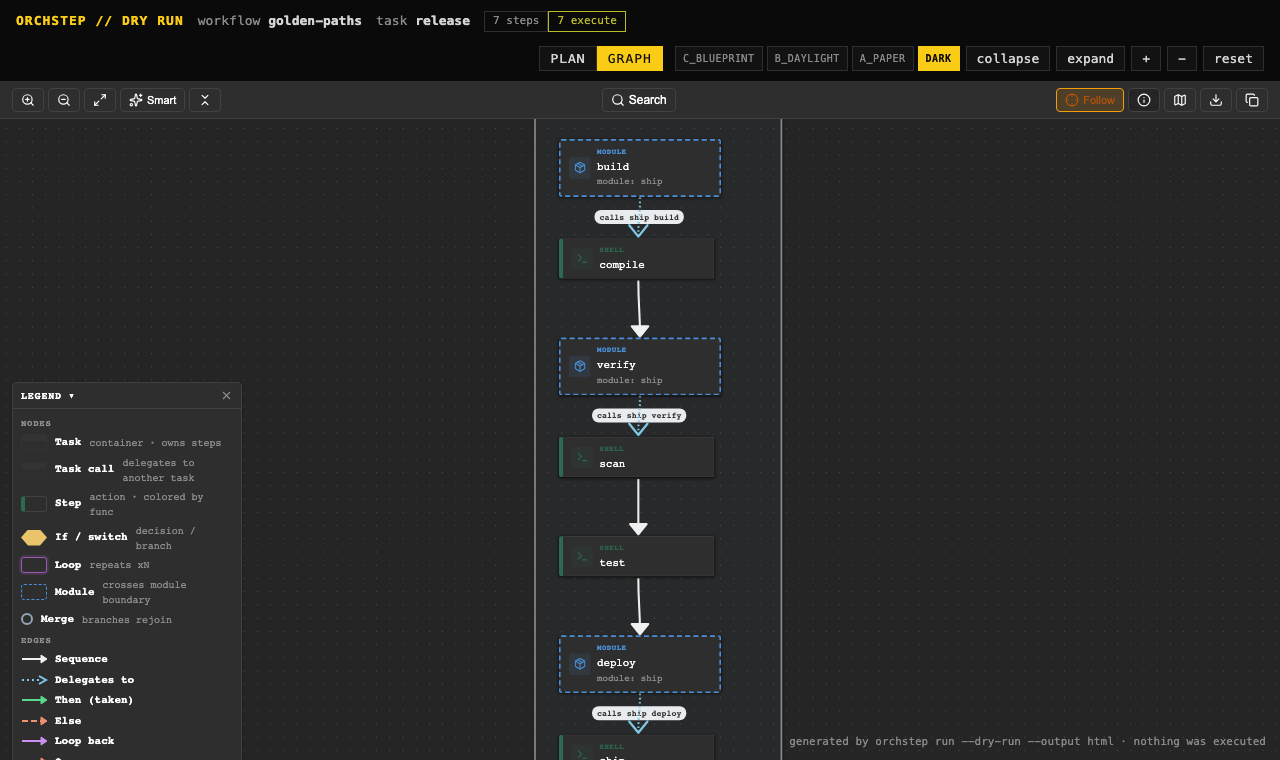Click the 'calls ship deploy' edge label
This screenshot has height=760, width=1280.
click(639, 713)
